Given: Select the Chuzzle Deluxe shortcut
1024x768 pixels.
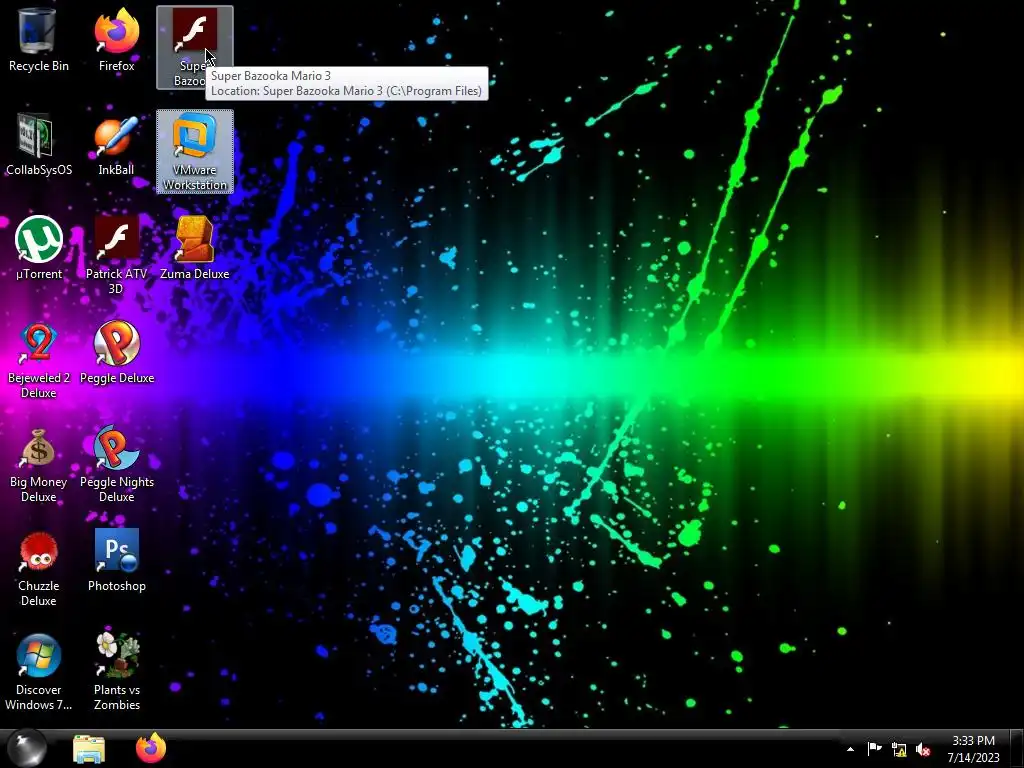Looking at the screenshot, I should pos(39,568).
